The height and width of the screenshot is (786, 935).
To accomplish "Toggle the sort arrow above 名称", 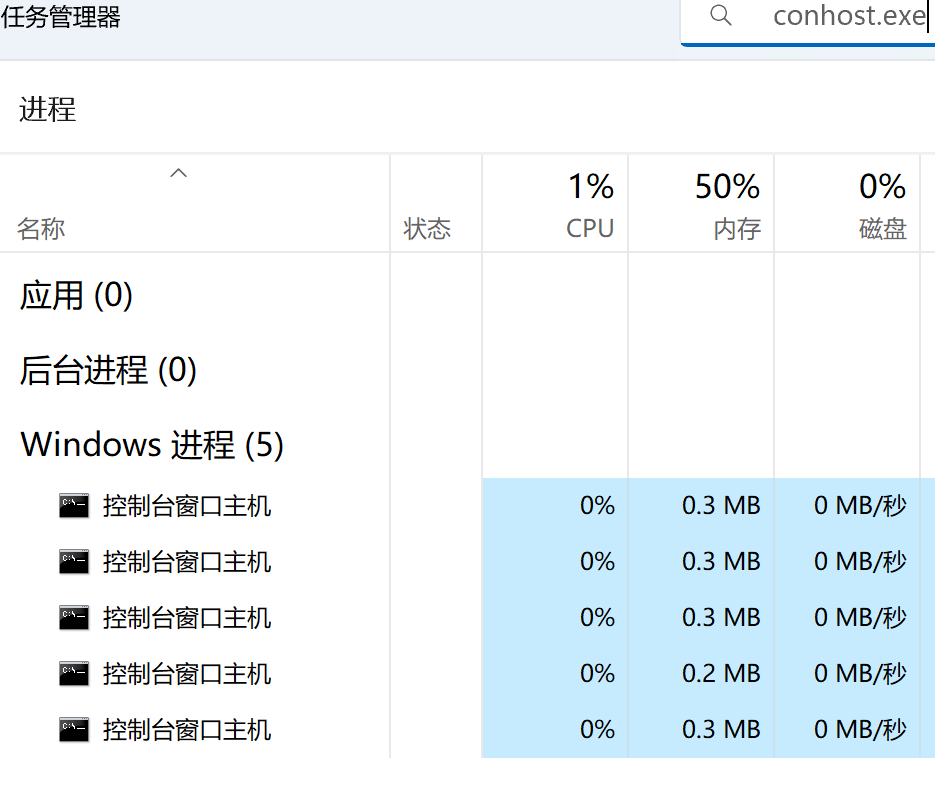I will pyautogui.click(x=178, y=174).
